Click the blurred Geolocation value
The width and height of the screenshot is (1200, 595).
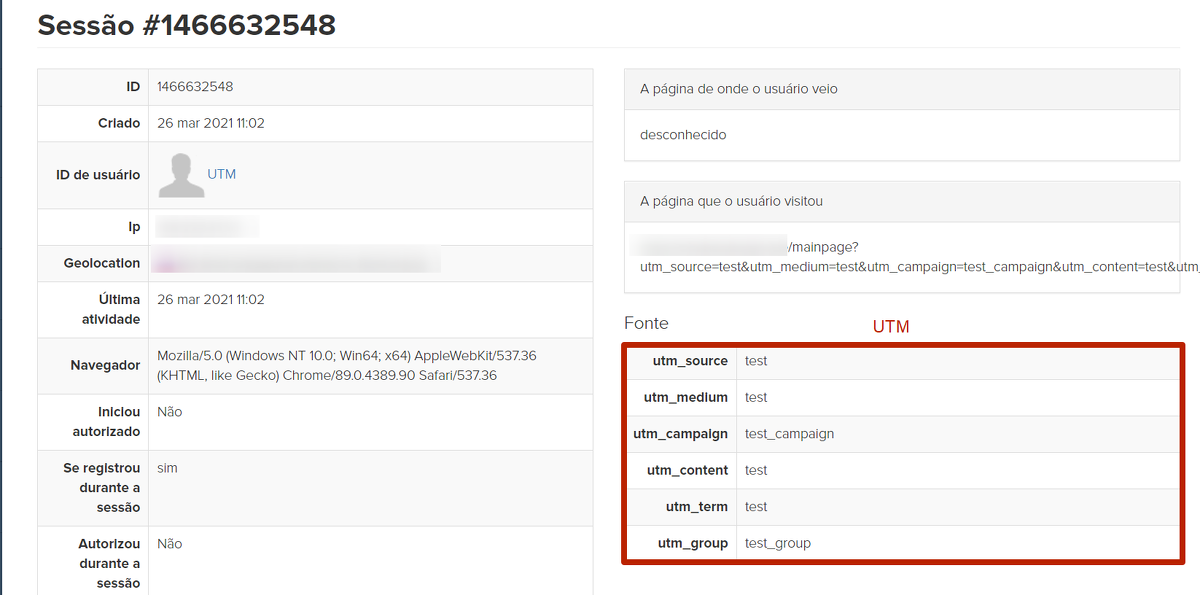tap(296, 263)
